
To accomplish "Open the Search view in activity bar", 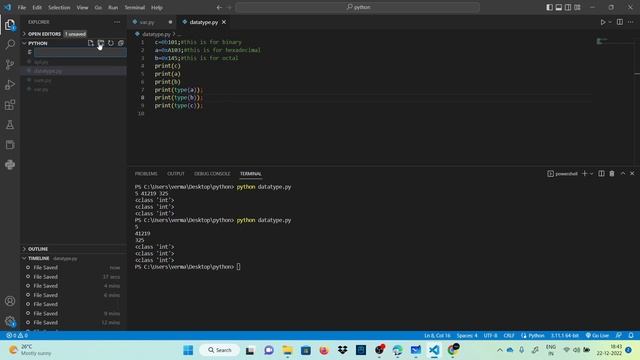I will pyautogui.click(x=10, y=44).
